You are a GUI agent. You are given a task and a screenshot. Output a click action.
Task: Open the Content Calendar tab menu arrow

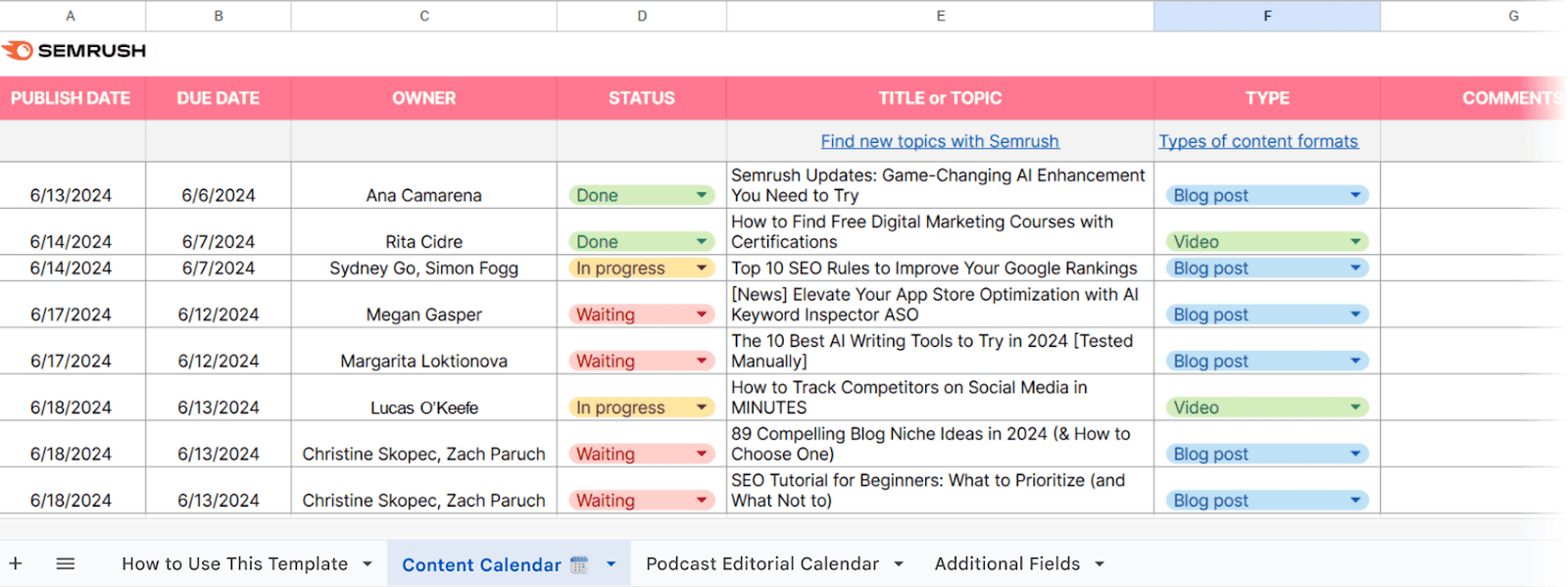click(612, 564)
